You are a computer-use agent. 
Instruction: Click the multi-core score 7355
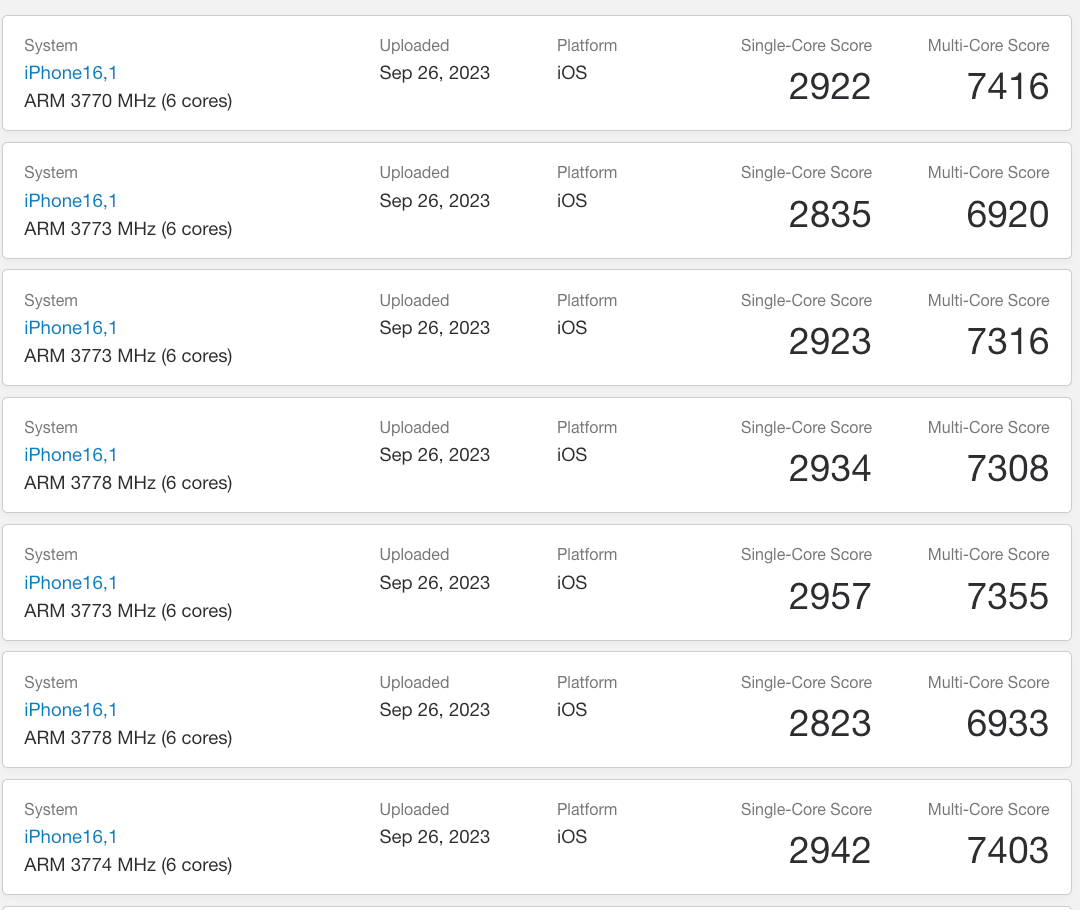(1007, 596)
